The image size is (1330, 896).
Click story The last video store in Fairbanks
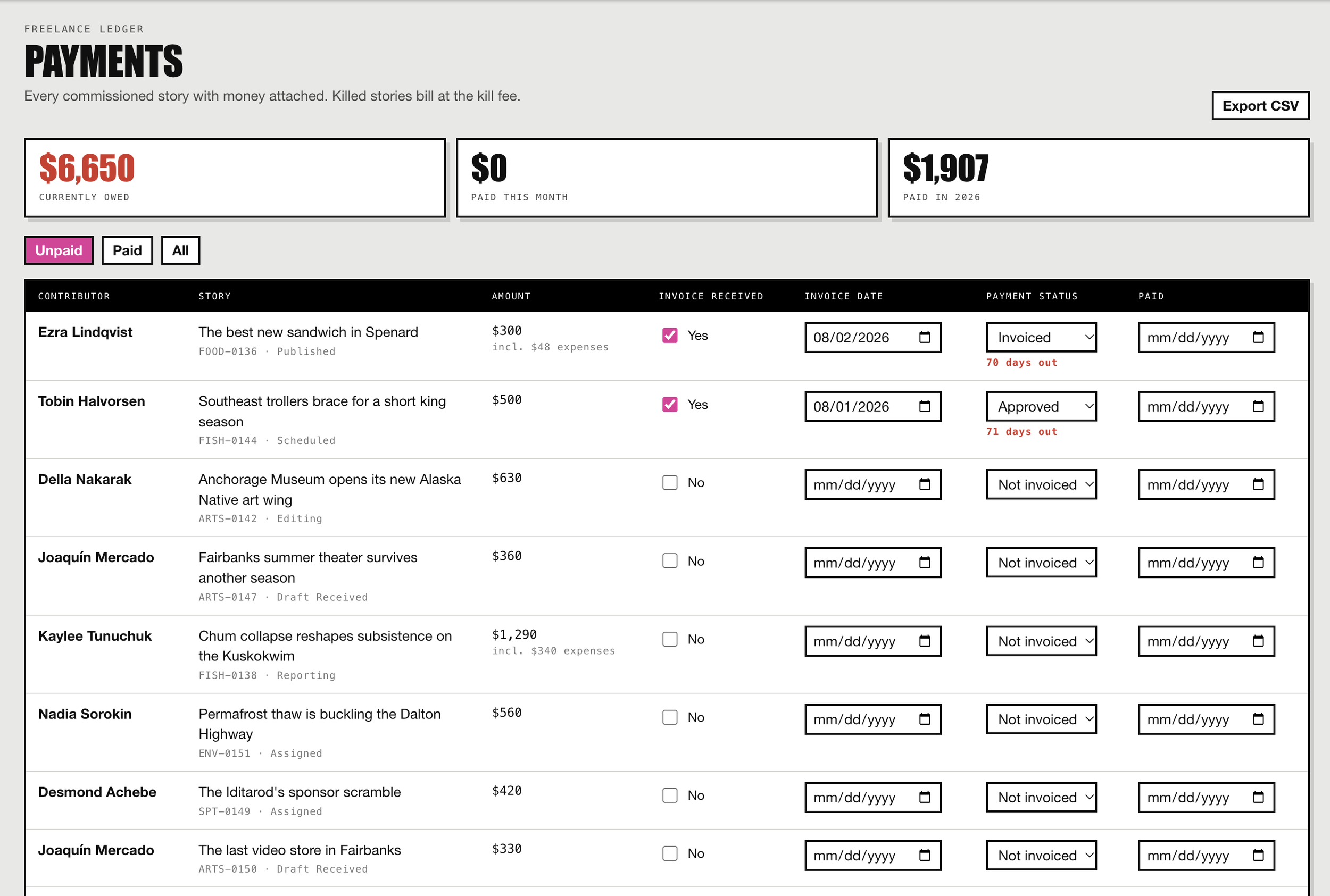pos(300,850)
